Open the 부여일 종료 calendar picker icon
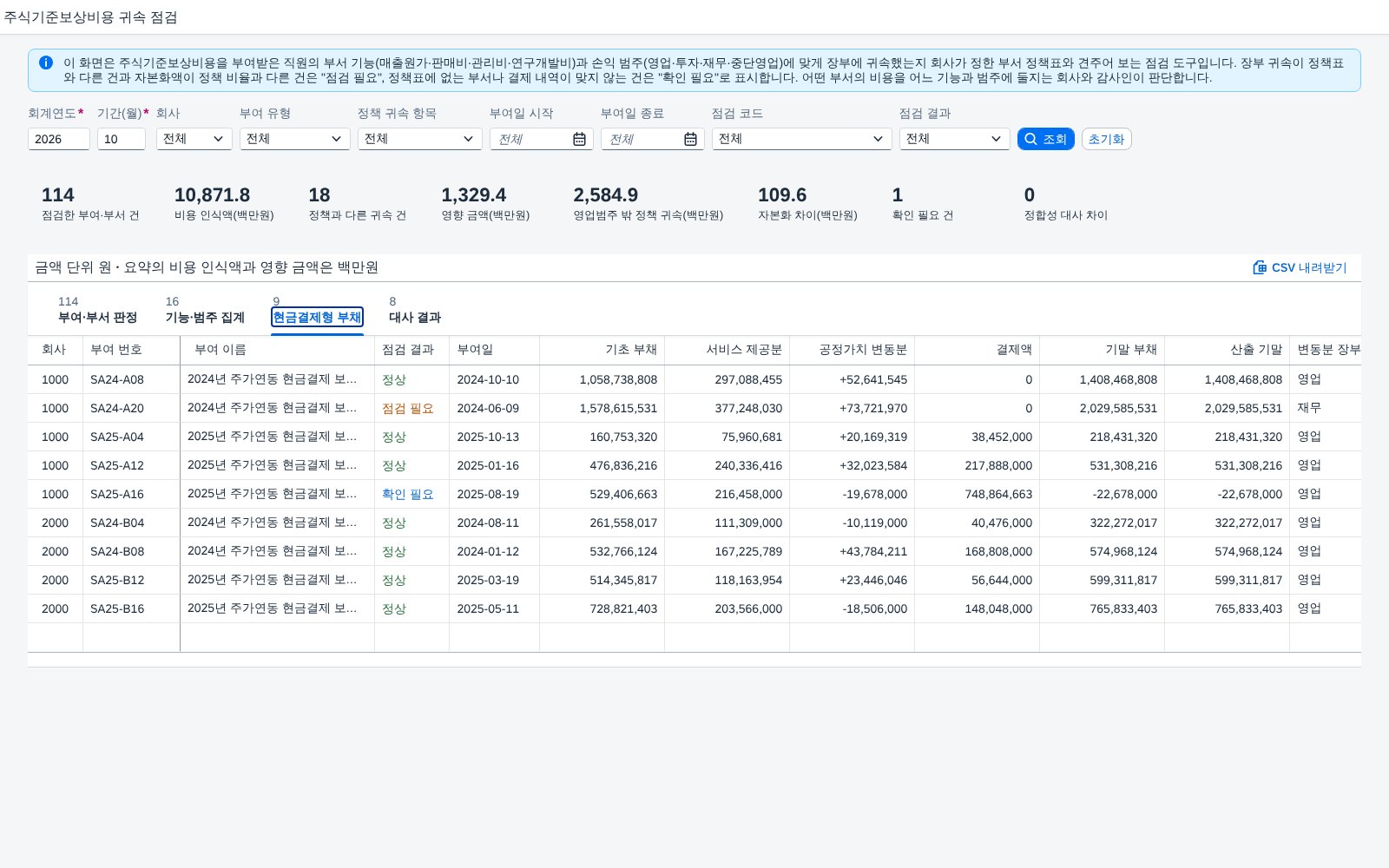 coord(690,139)
